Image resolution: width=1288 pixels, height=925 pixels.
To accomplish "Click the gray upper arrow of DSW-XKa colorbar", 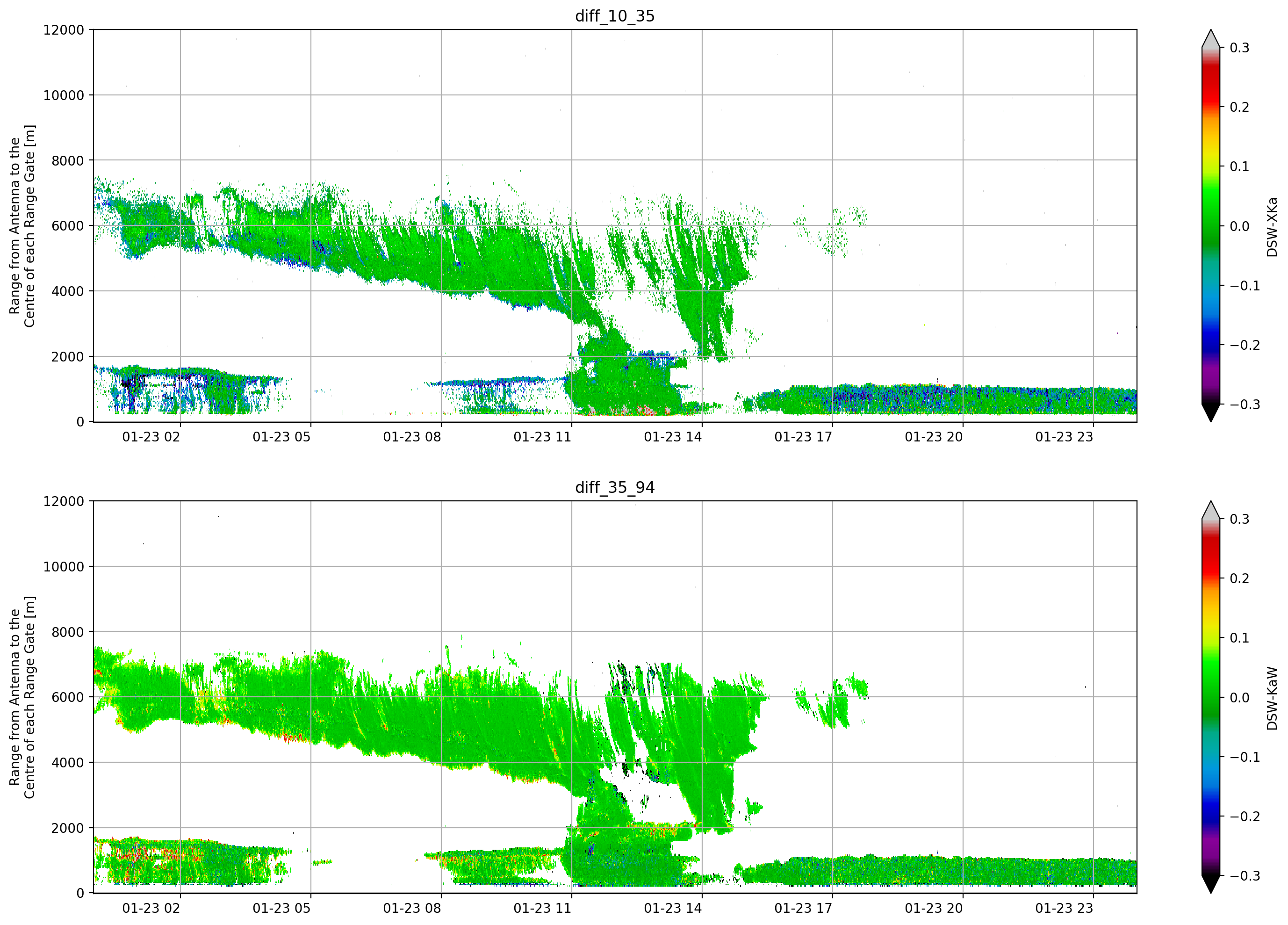I will point(1211,39).
